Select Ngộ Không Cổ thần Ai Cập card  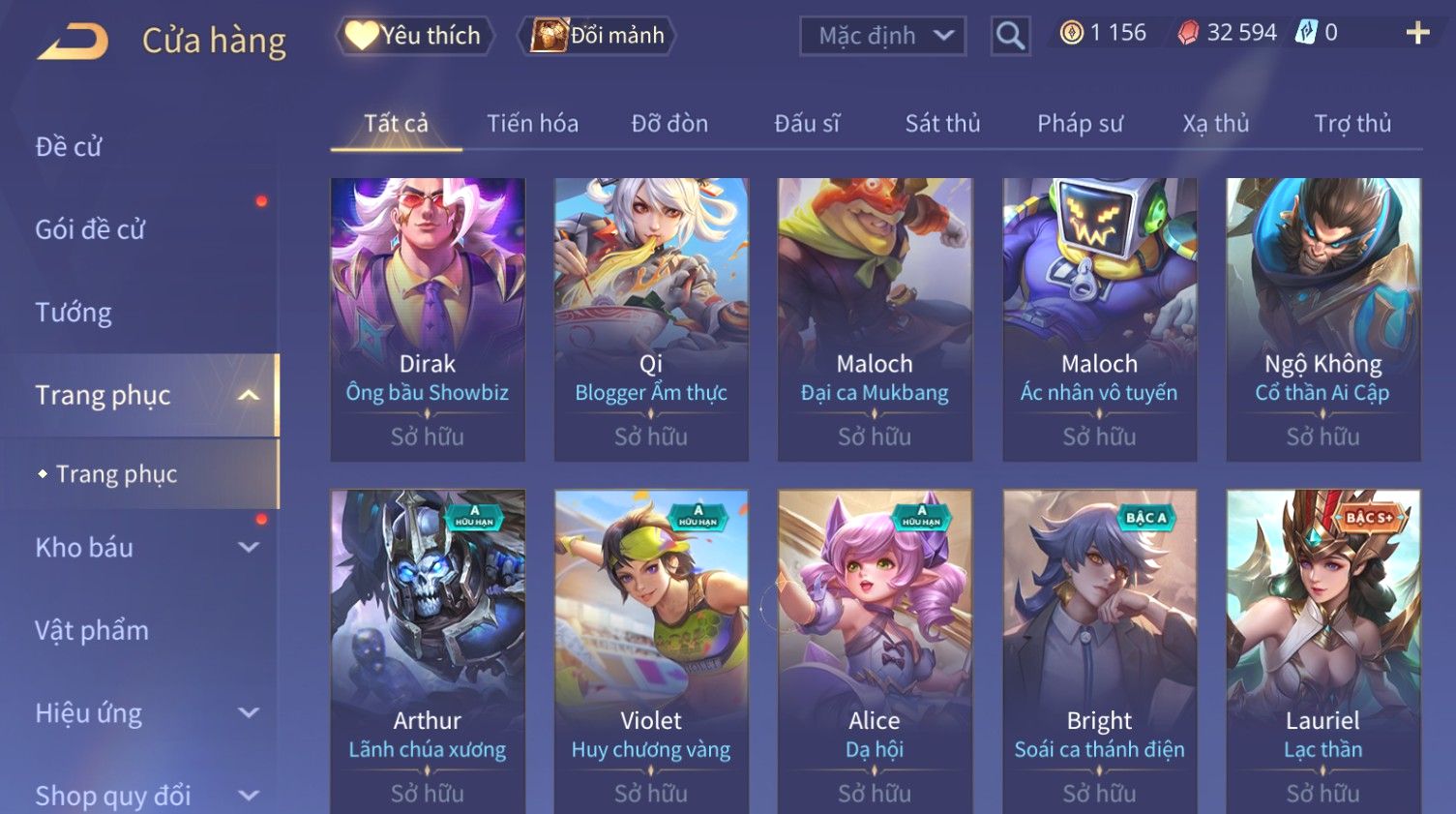click(1322, 319)
